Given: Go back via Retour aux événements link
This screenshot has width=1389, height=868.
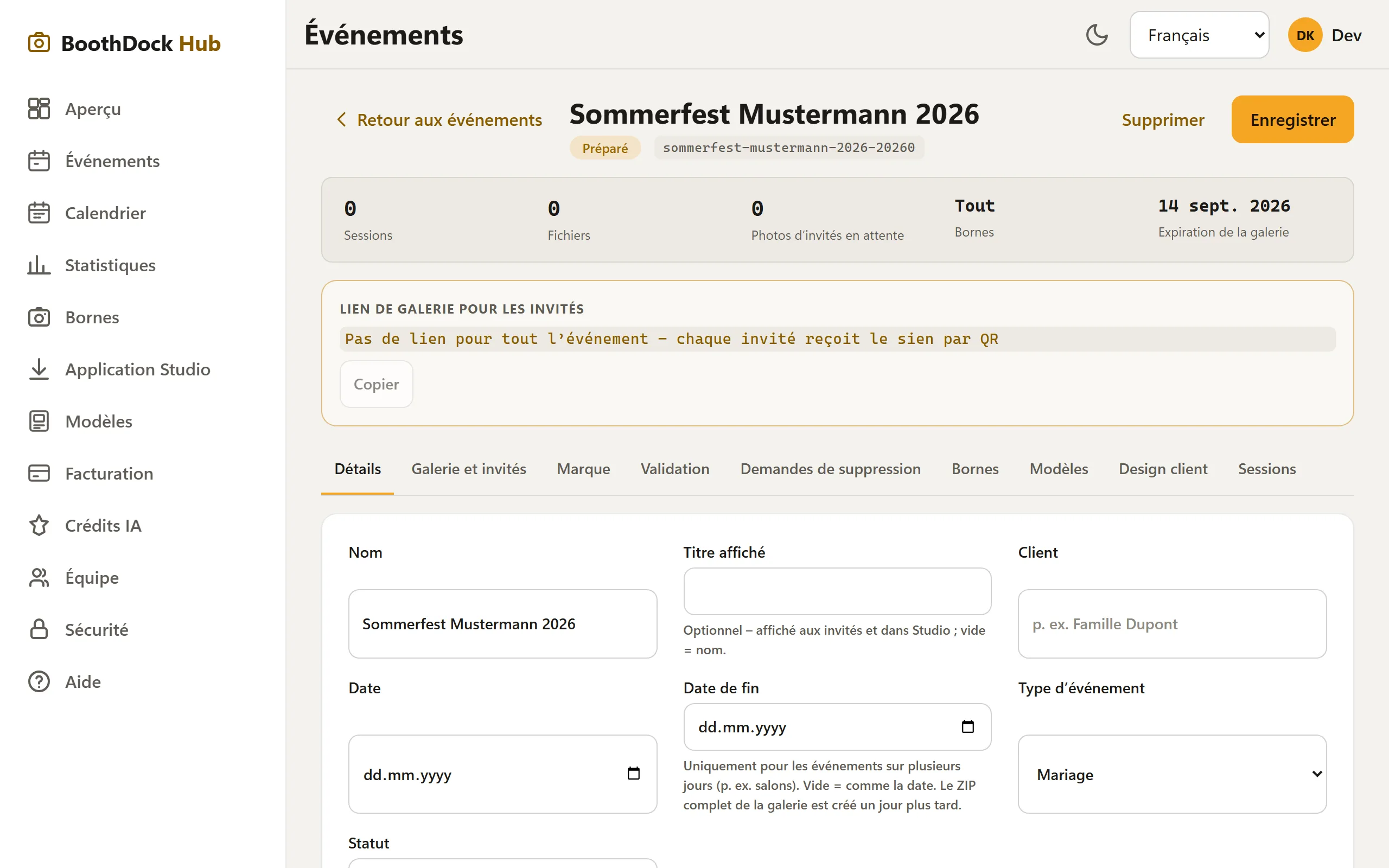Looking at the screenshot, I should [x=439, y=119].
